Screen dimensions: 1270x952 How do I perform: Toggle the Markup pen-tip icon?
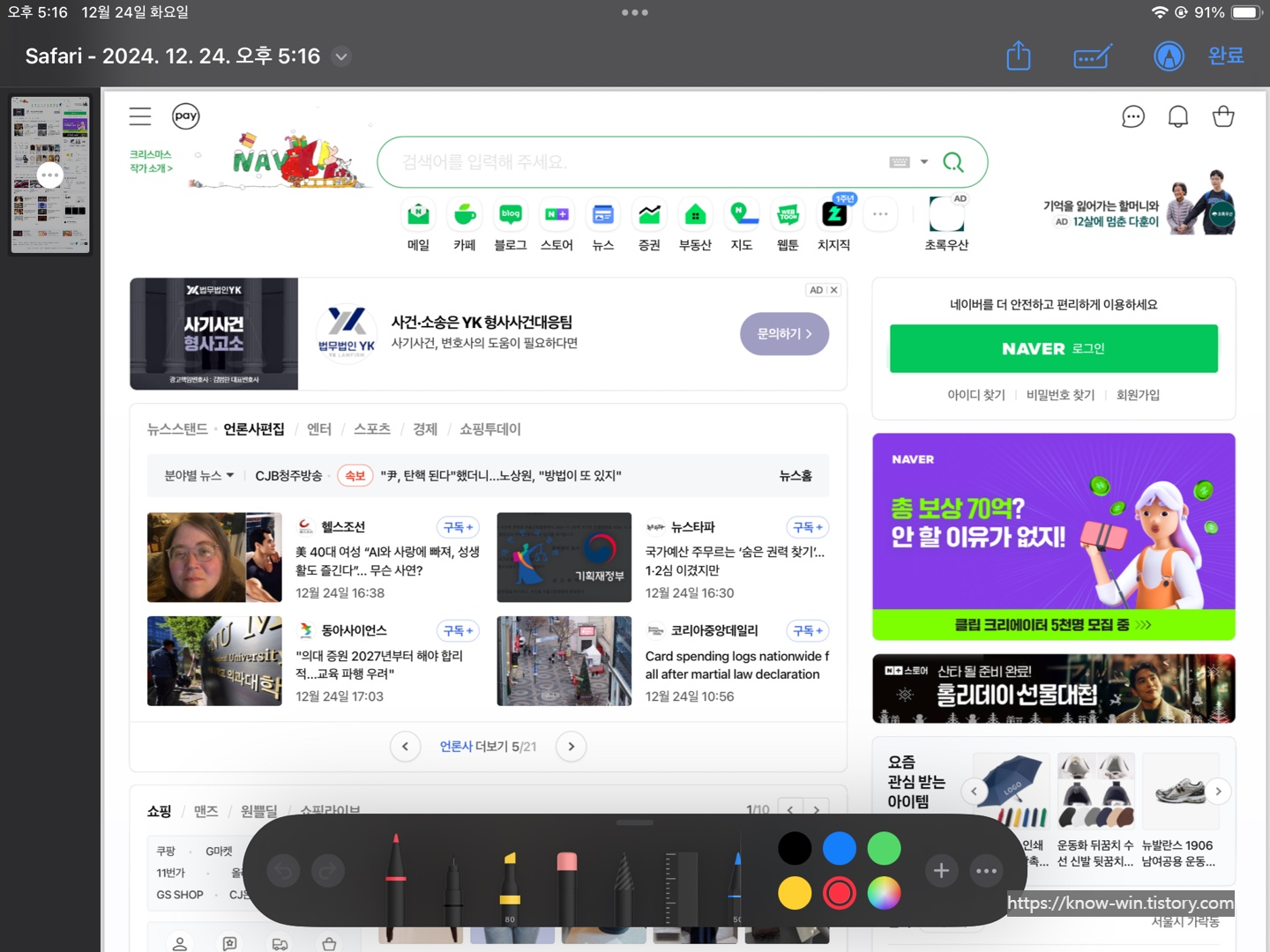[x=1169, y=56]
